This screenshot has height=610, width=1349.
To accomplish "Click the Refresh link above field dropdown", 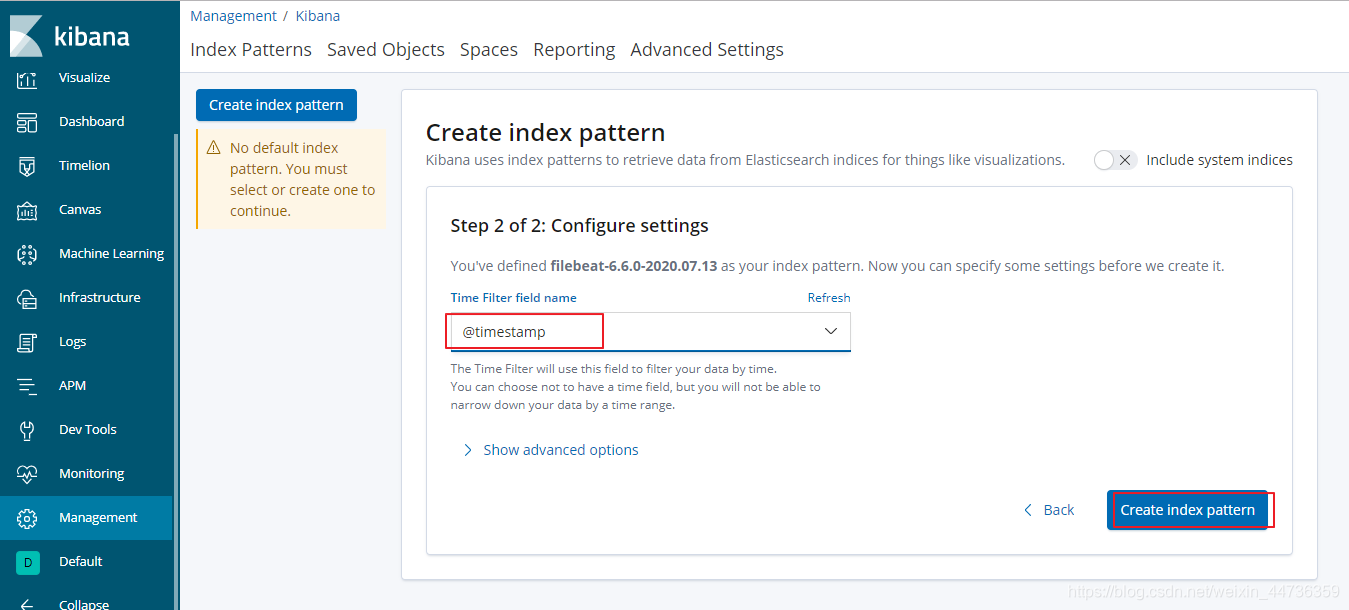I will [x=829, y=298].
